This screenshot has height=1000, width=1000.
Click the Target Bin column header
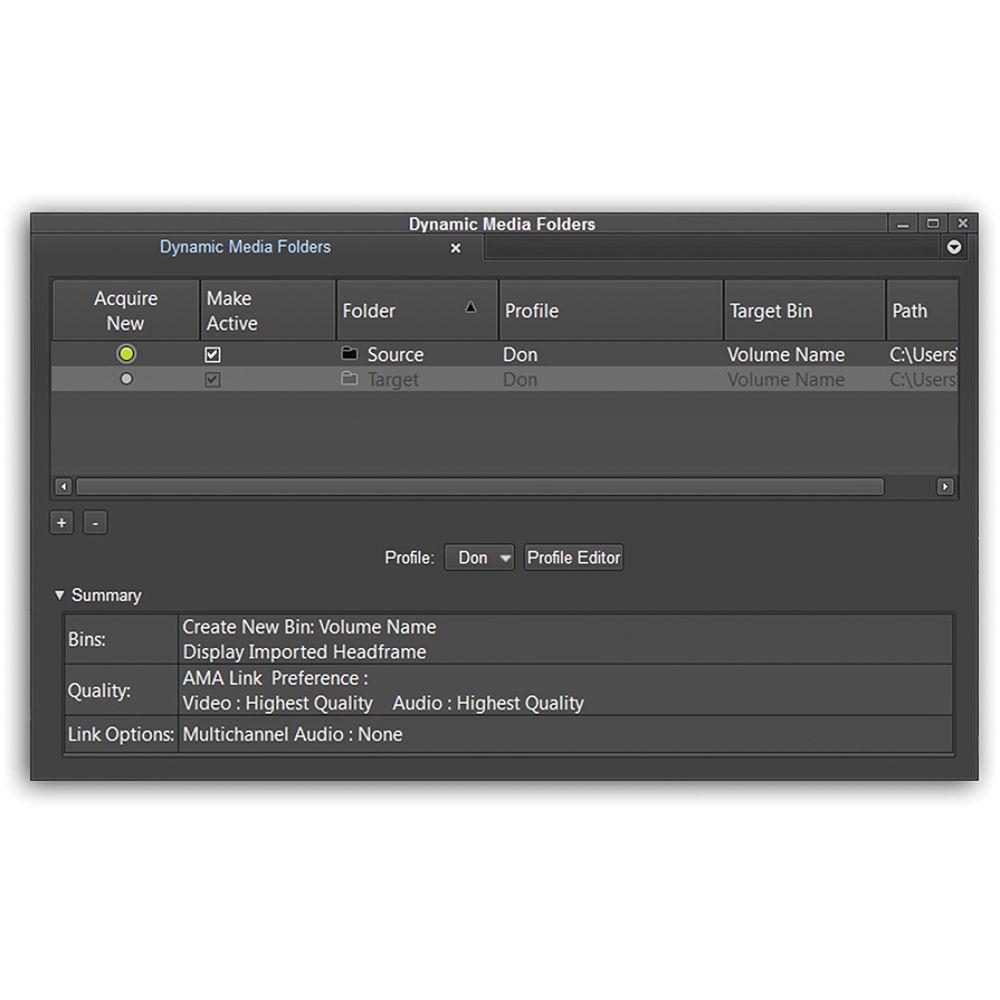pyautogui.click(x=770, y=311)
